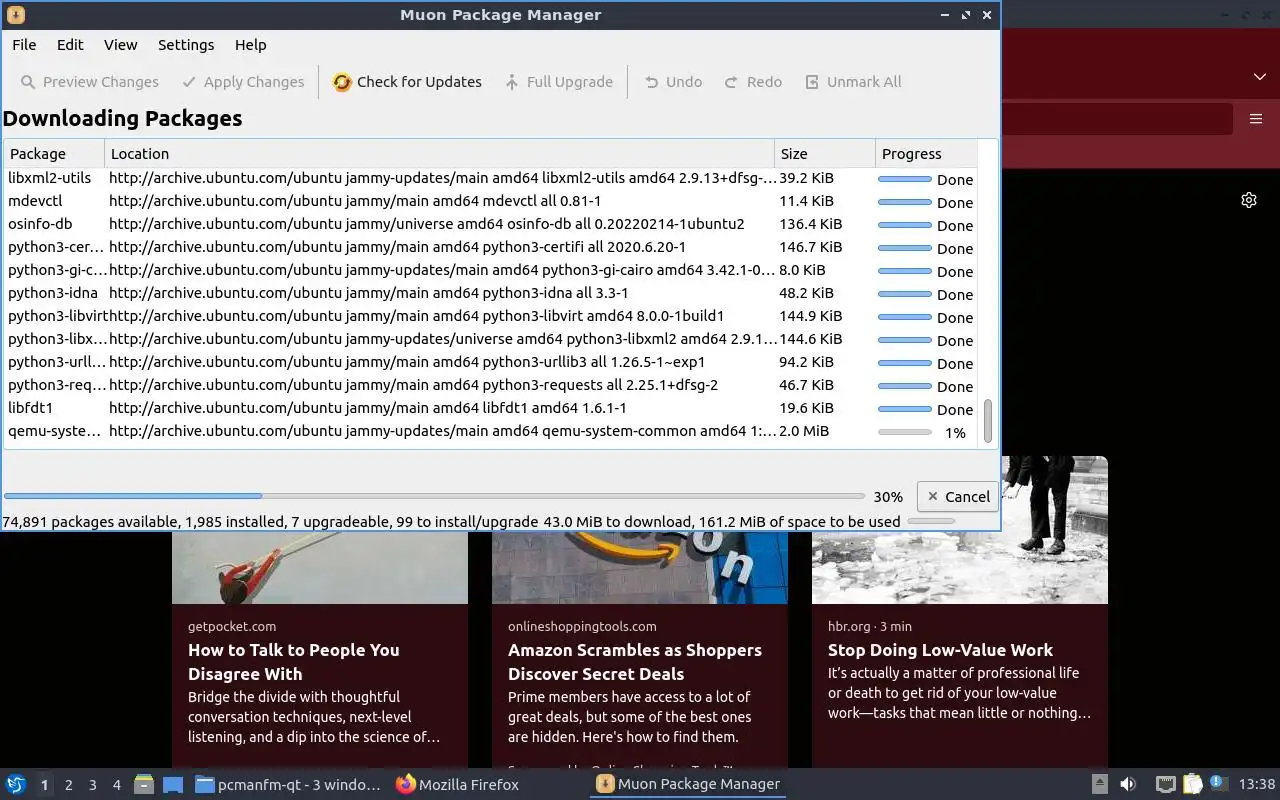
Task: Select the libxml2-utils package row
Action: pyautogui.click(x=489, y=178)
